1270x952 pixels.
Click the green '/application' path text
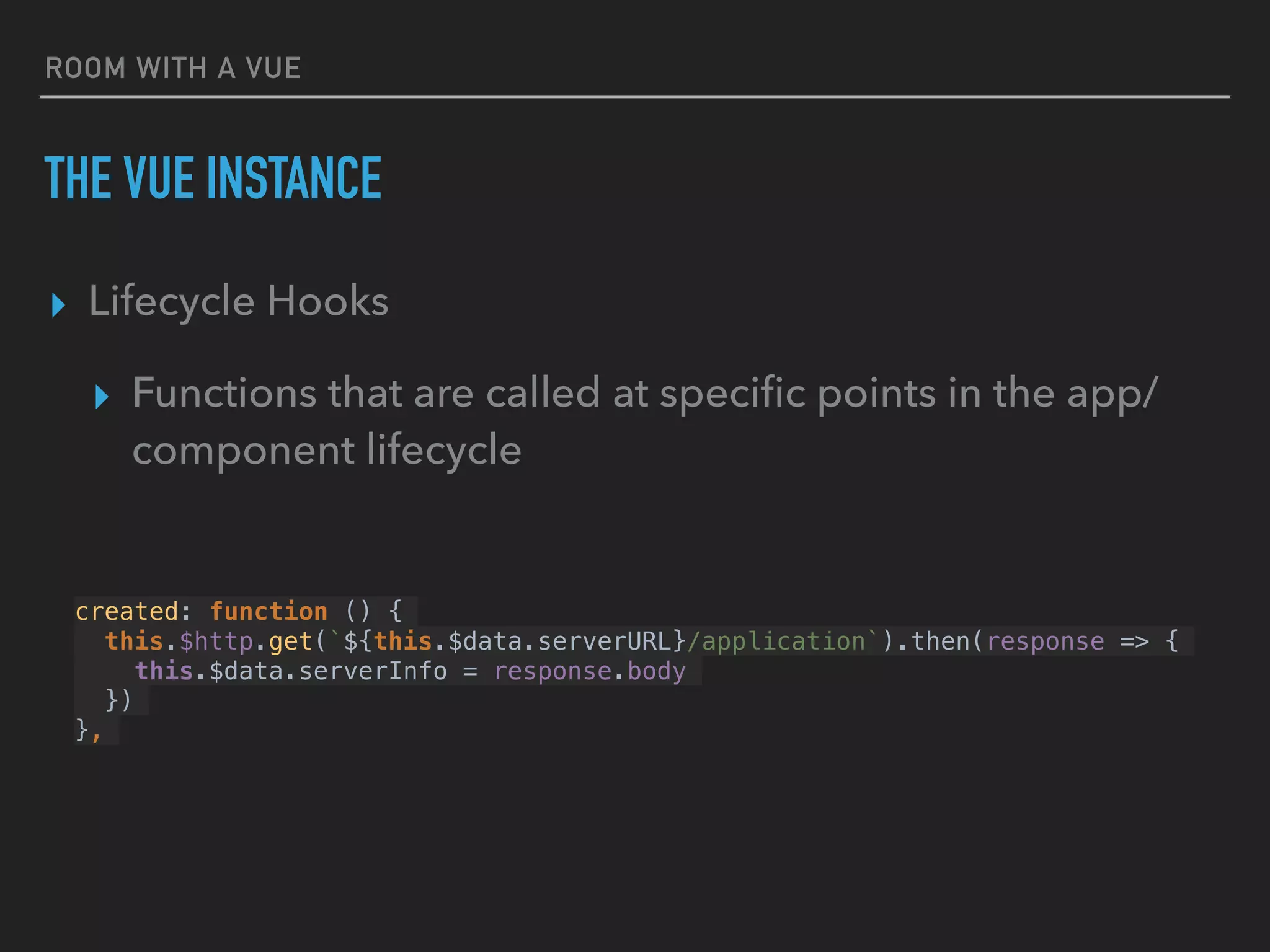pyautogui.click(x=776, y=641)
